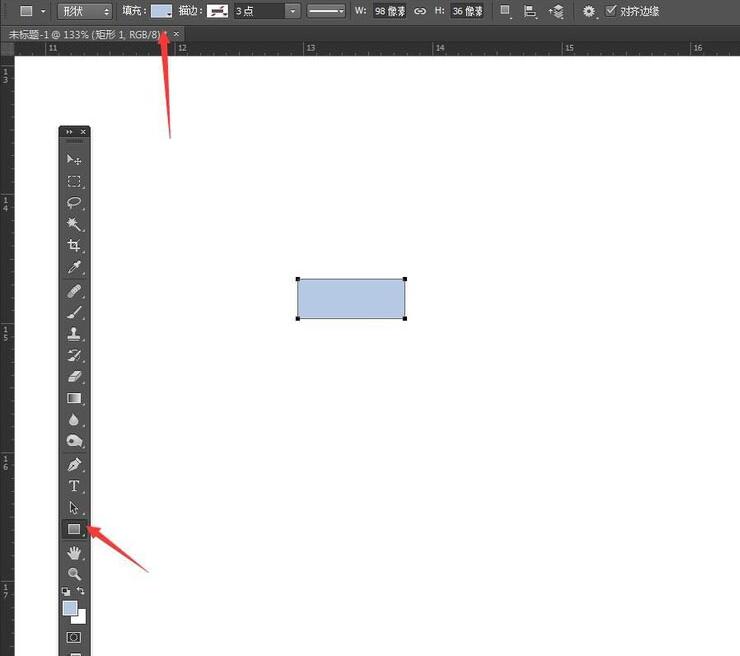Select the Healing Brush tool
The width and height of the screenshot is (740, 656).
click(x=74, y=291)
